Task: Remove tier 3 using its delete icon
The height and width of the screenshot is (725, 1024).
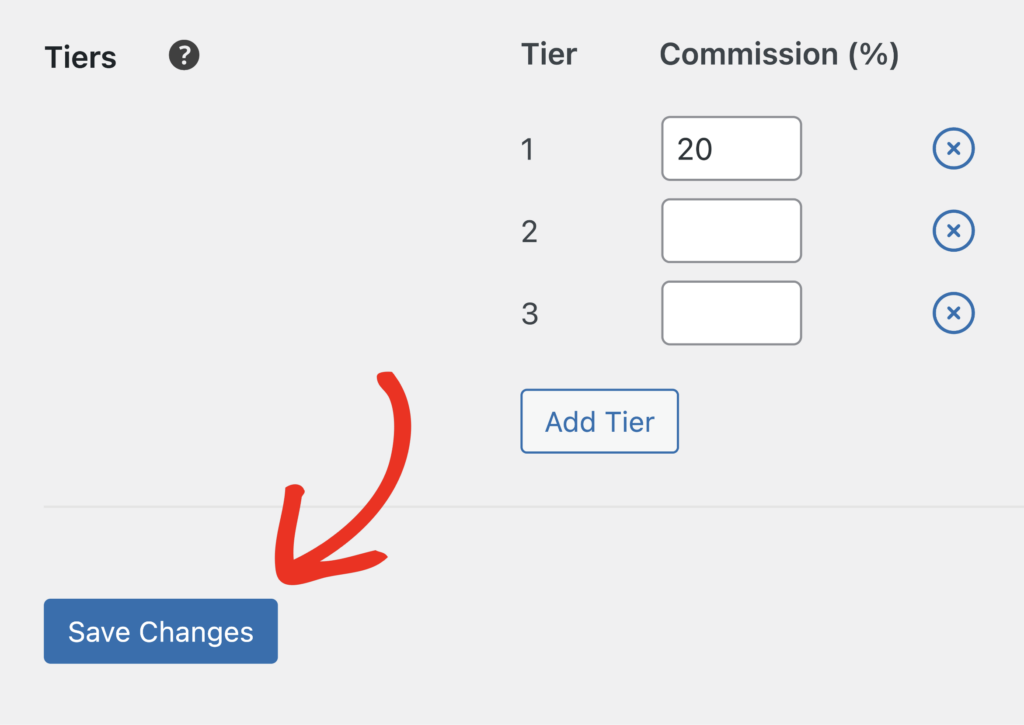Action: (953, 312)
